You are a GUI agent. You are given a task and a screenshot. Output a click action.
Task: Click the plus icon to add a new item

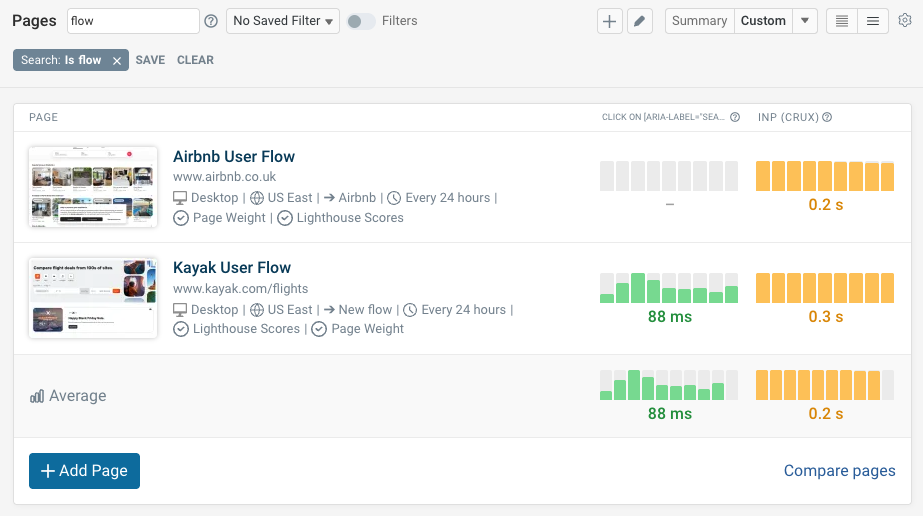tap(610, 21)
